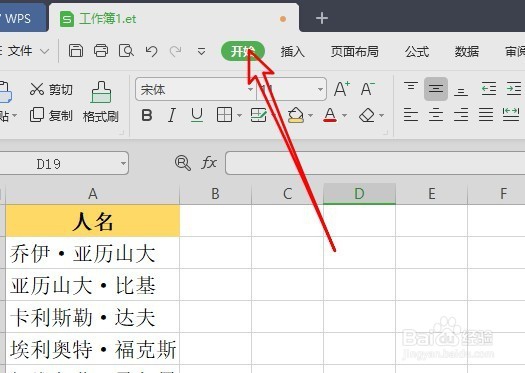Decrease font size with A- icon
The image size is (525, 373).
click(367, 89)
